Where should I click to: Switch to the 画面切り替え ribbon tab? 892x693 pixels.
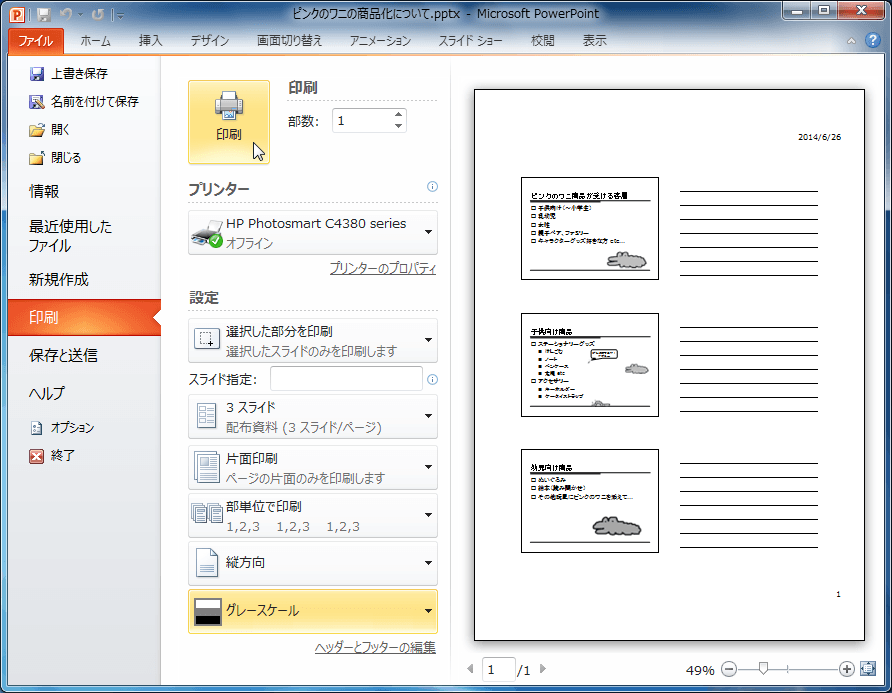pos(290,40)
